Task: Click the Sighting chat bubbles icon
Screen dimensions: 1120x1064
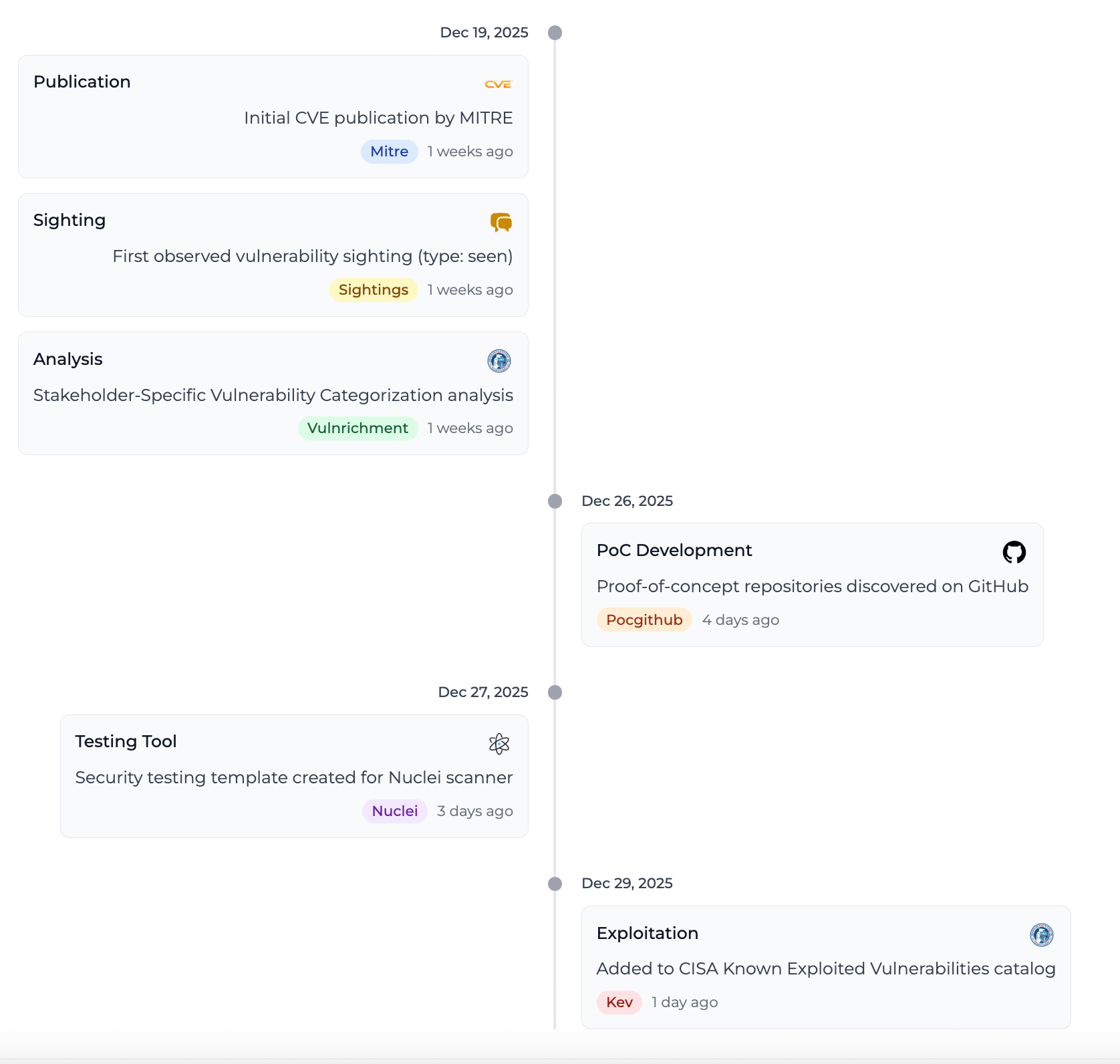Action: (x=501, y=222)
